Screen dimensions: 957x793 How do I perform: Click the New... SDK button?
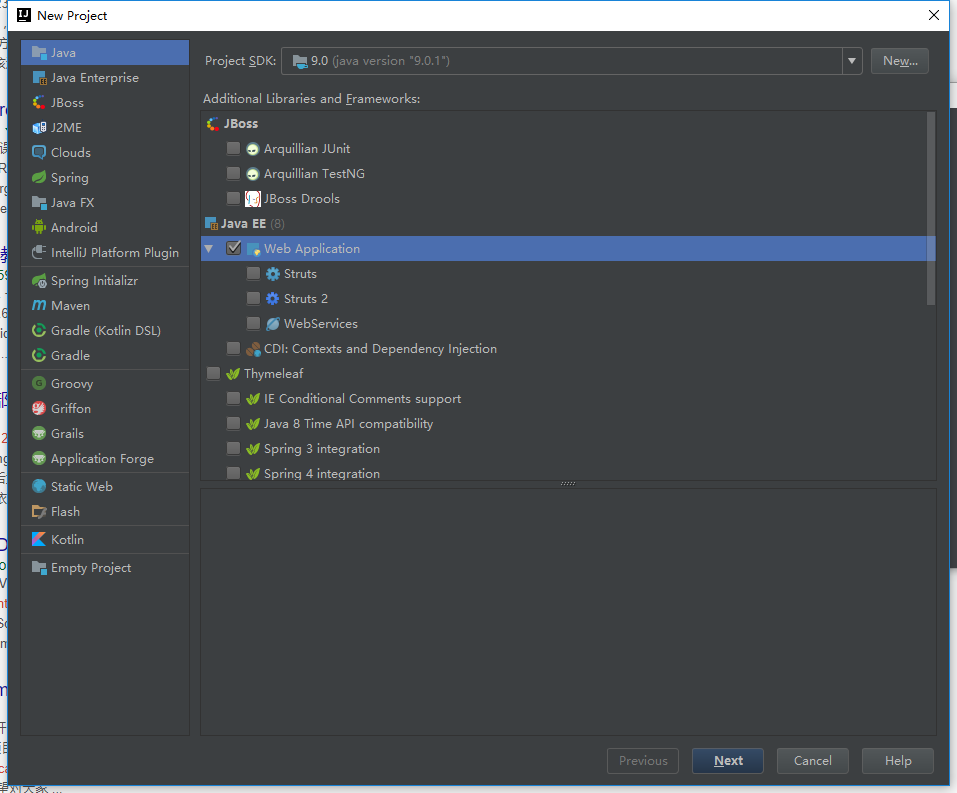900,61
